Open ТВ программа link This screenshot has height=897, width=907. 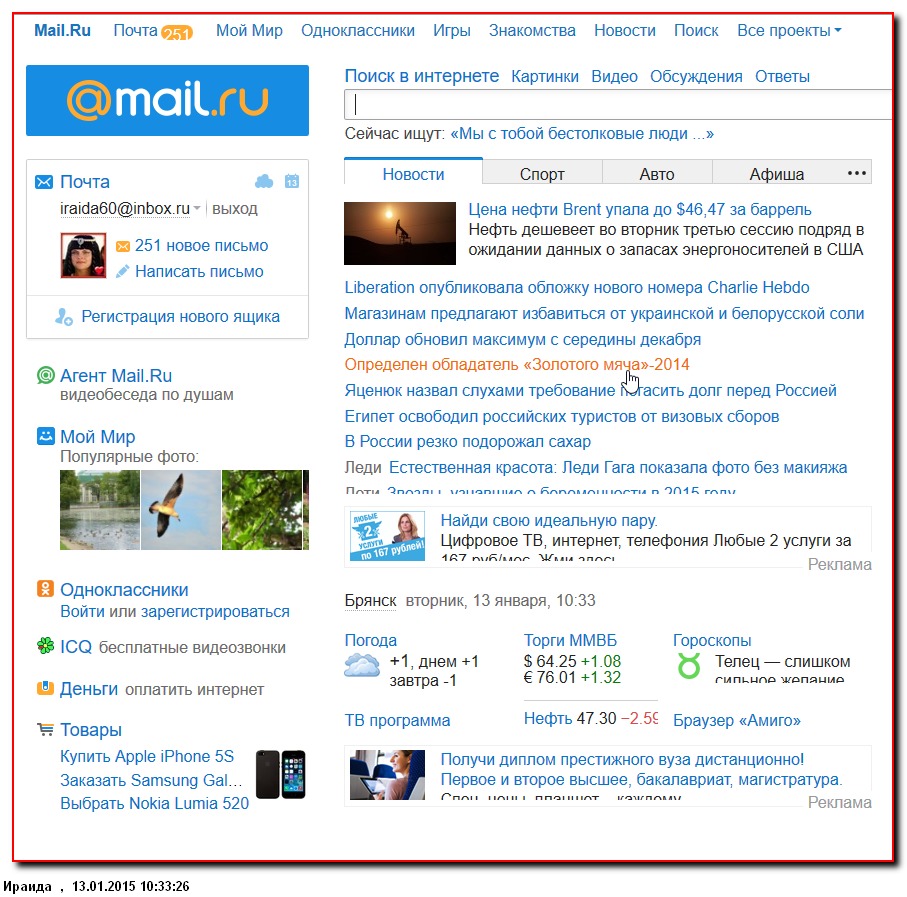pyautogui.click(x=397, y=720)
